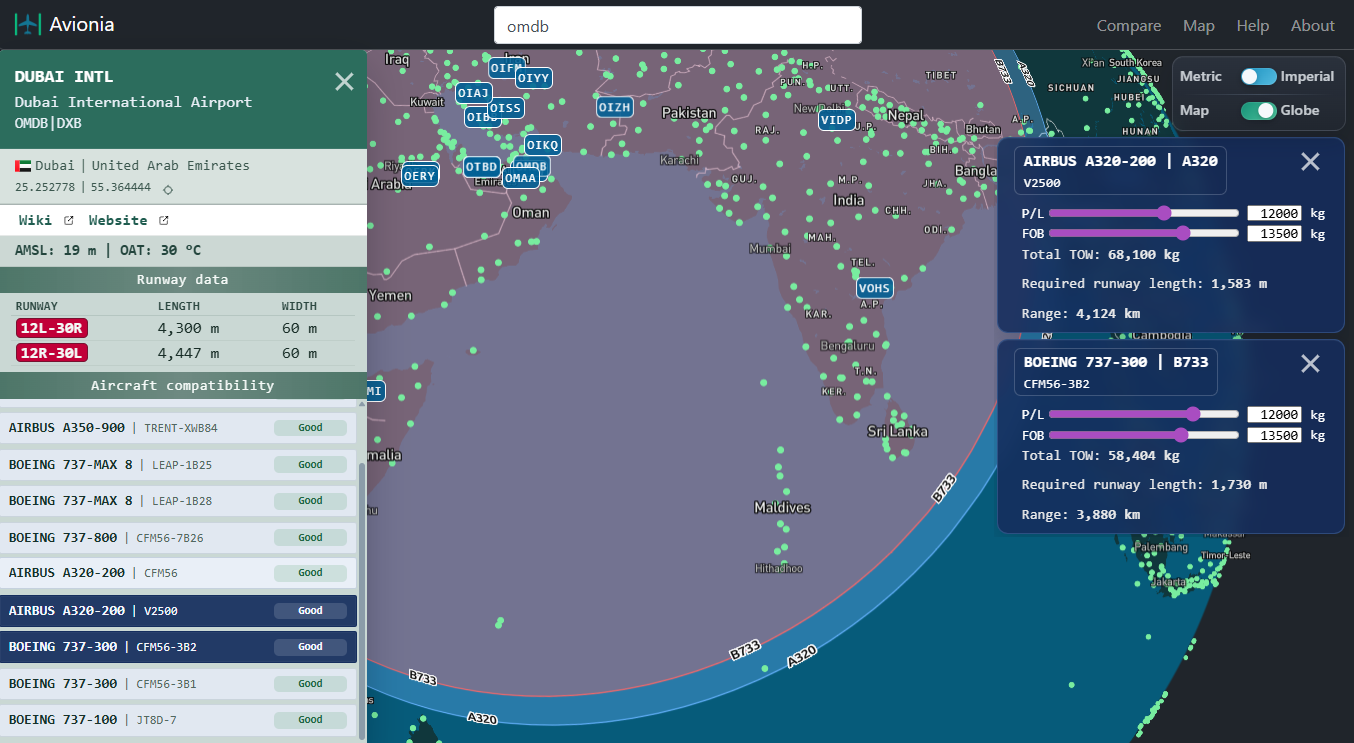Image resolution: width=1354 pixels, height=743 pixels.
Task: Click the Boeing 737-300 card title
Action: click(1116, 362)
